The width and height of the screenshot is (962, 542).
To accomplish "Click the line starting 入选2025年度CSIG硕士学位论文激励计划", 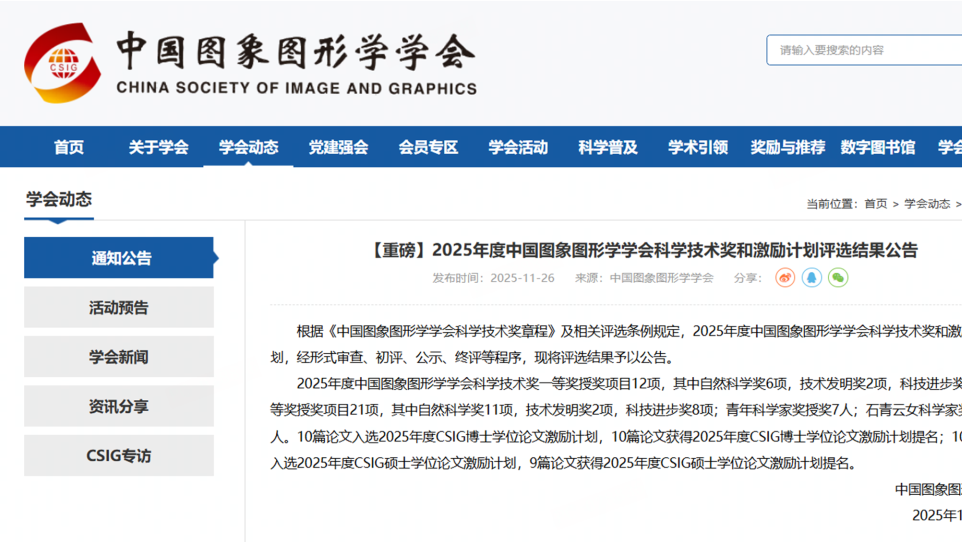I will tap(562, 463).
